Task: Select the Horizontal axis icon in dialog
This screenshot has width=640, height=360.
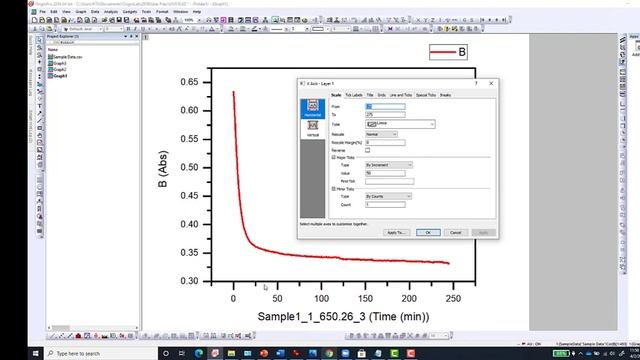Action: coord(313,109)
